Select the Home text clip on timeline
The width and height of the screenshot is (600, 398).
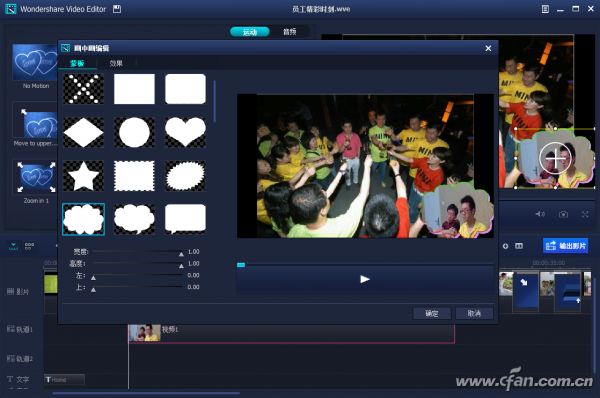64,380
